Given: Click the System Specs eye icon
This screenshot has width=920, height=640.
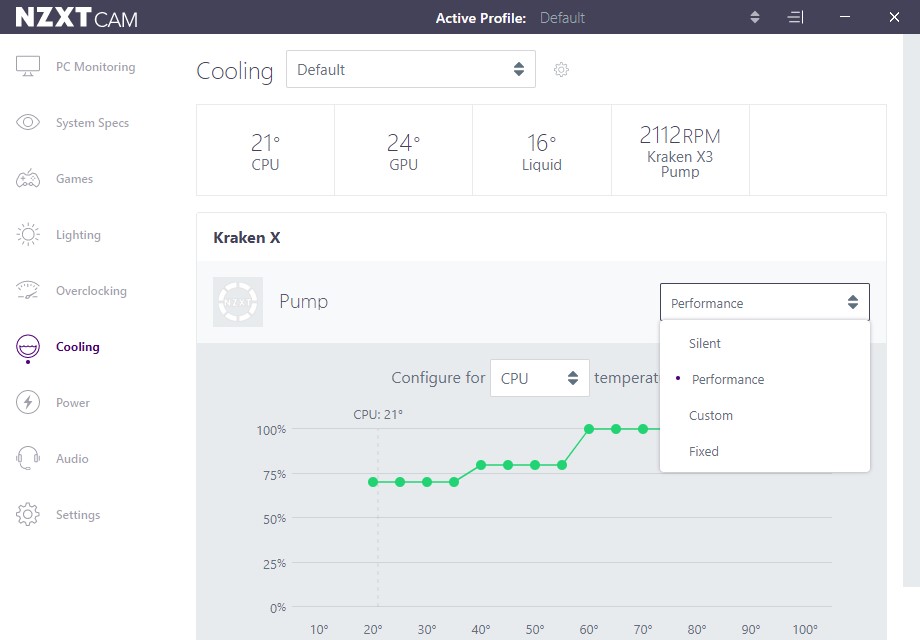Looking at the screenshot, I should [x=28, y=122].
